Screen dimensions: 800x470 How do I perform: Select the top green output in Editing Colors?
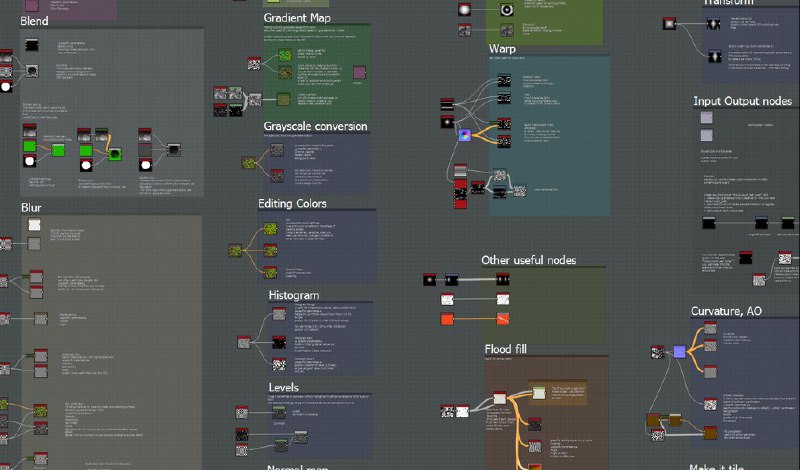pyautogui.click(x=270, y=228)
